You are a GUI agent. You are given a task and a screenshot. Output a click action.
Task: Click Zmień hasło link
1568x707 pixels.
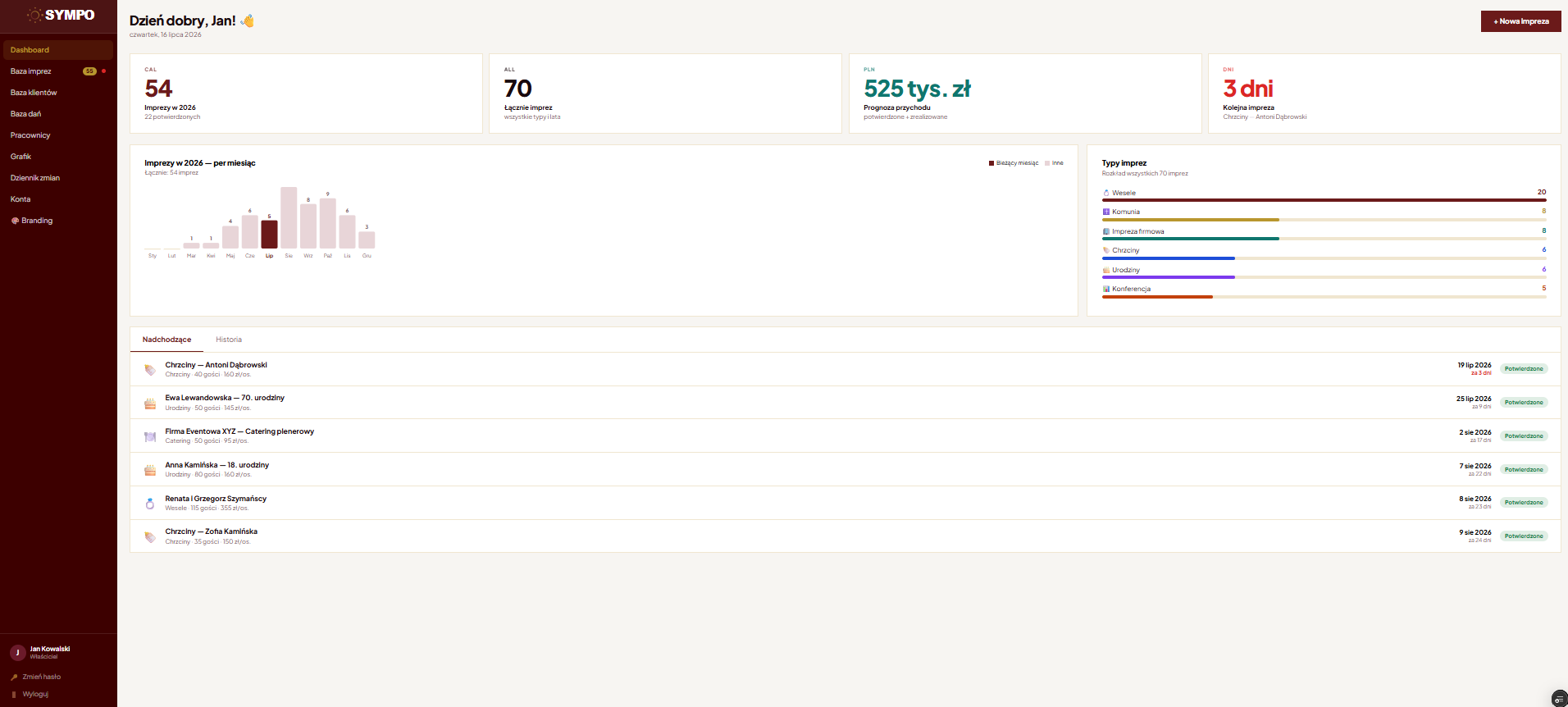tap(42, 677)
